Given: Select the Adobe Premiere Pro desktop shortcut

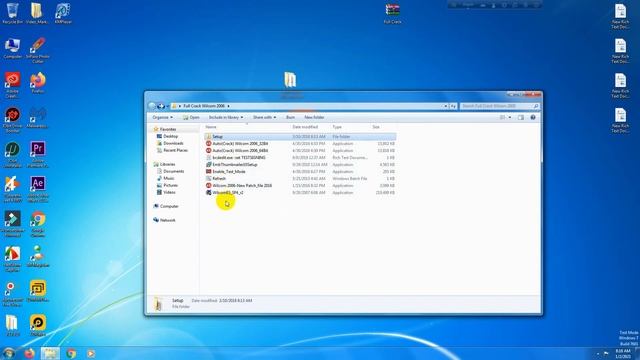Looking at the screenshot, I should tap(38, 154).
